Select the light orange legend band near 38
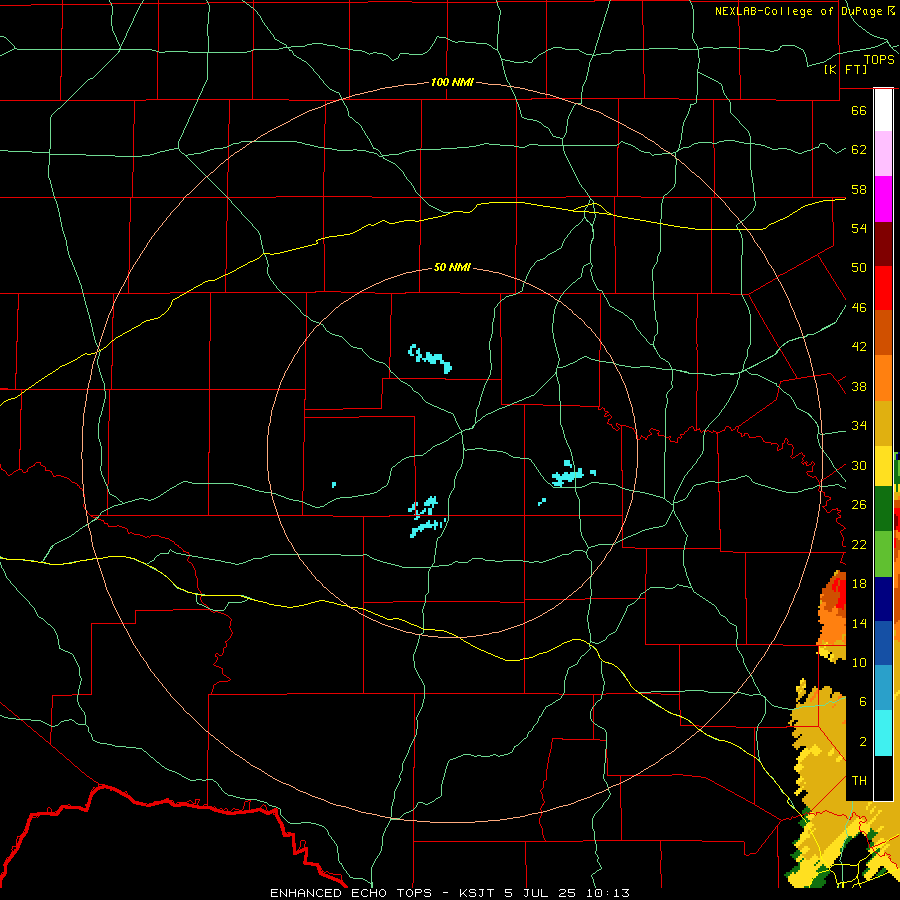 (x=883, y=378)
